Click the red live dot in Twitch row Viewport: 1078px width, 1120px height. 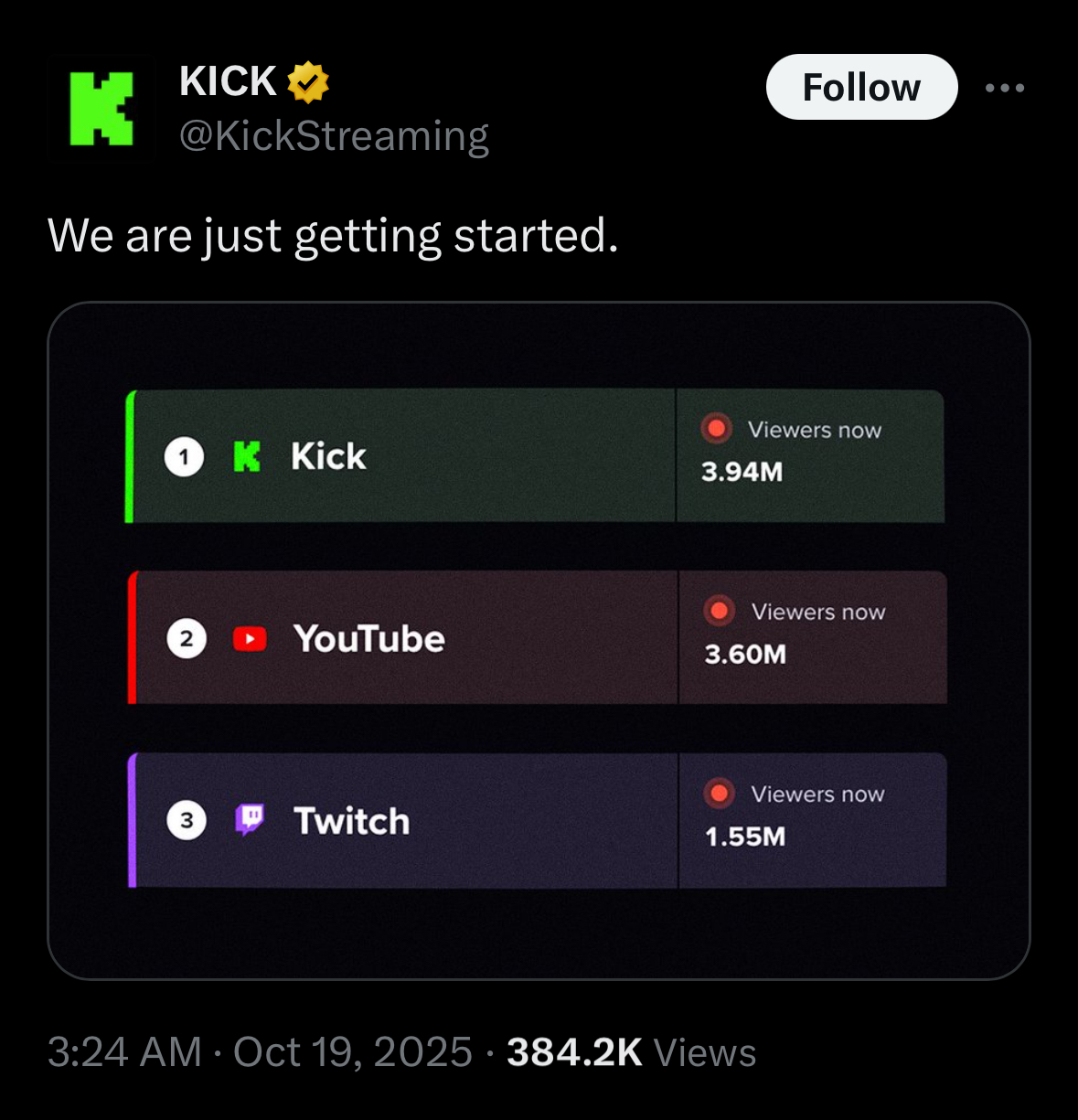(720, 793)
